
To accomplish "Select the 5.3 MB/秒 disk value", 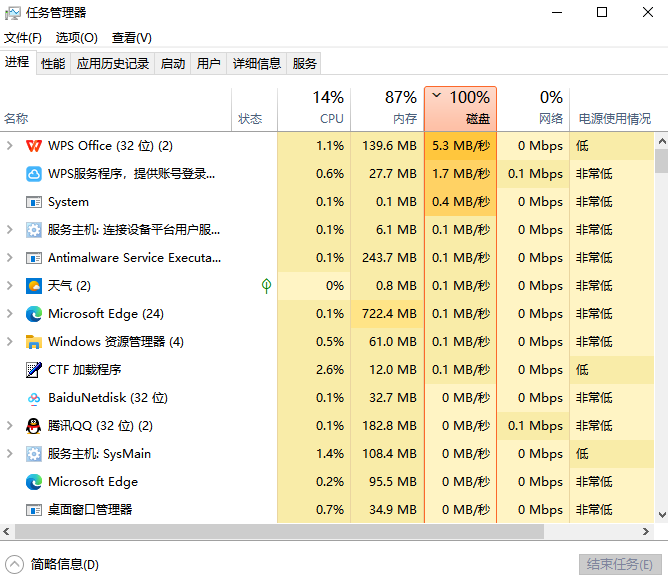I will click(461, 146).
